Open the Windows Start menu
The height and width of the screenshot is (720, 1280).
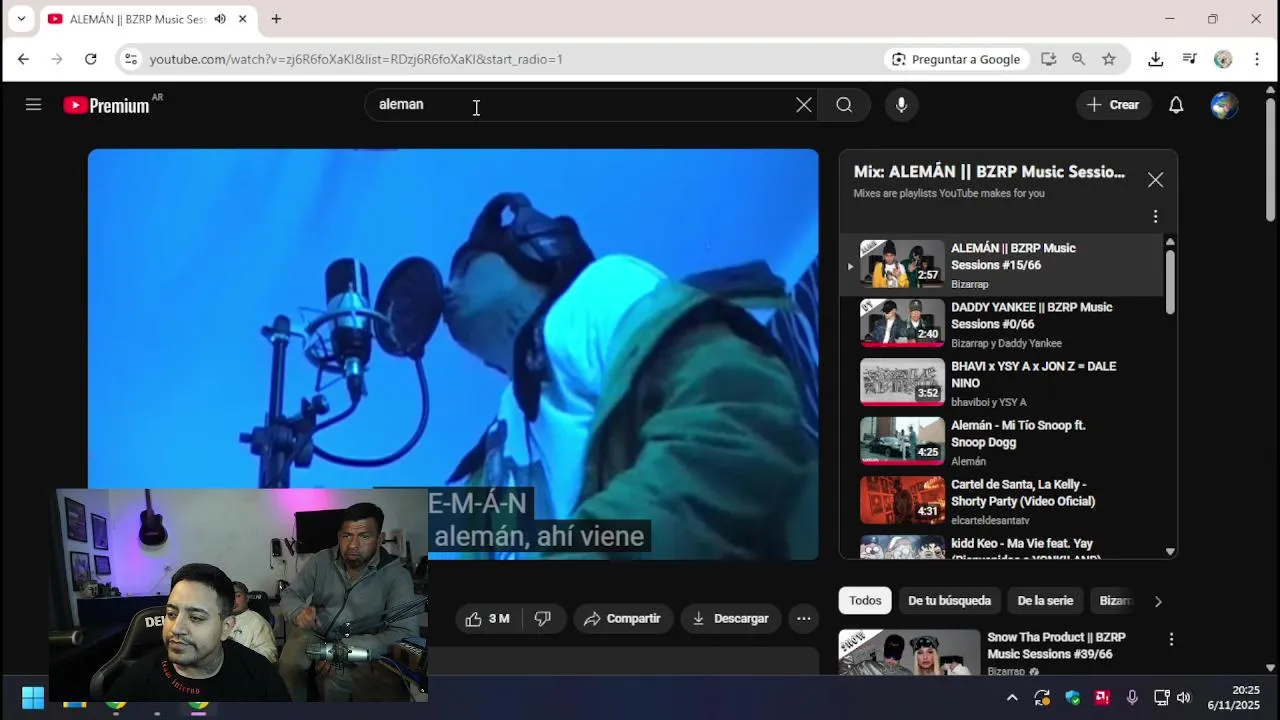pyautogui.click(x=33, y=698)
